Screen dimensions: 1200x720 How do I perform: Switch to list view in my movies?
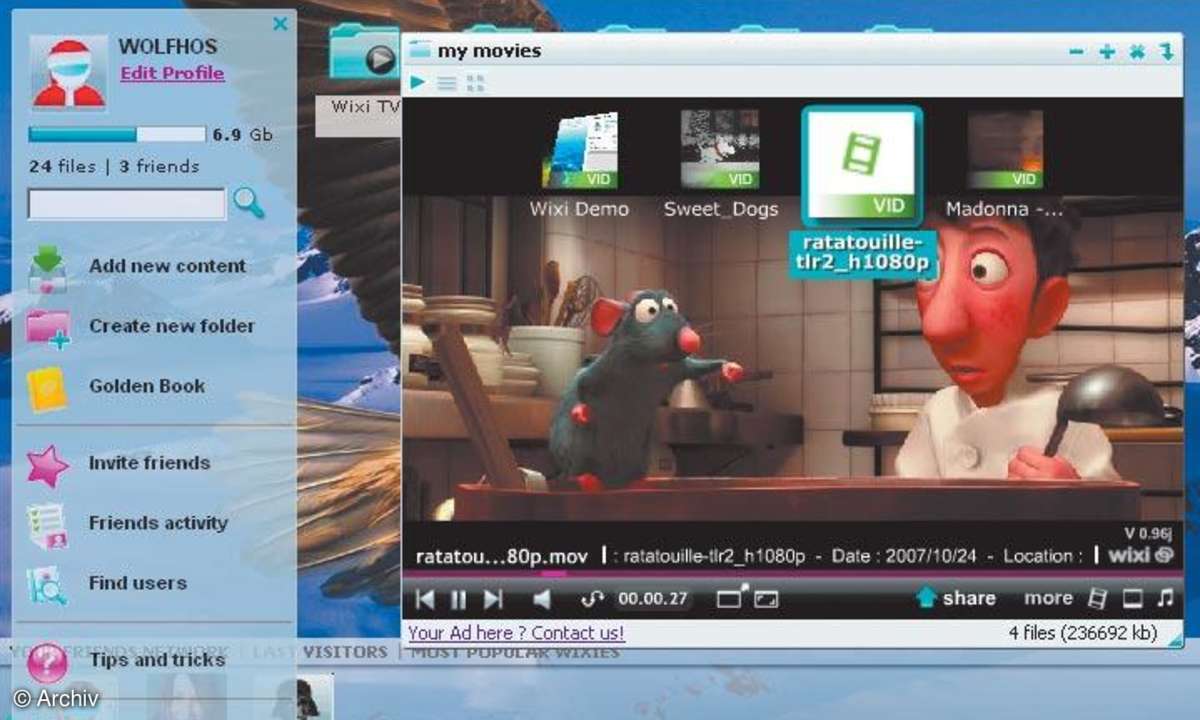(x=446, y=84)
